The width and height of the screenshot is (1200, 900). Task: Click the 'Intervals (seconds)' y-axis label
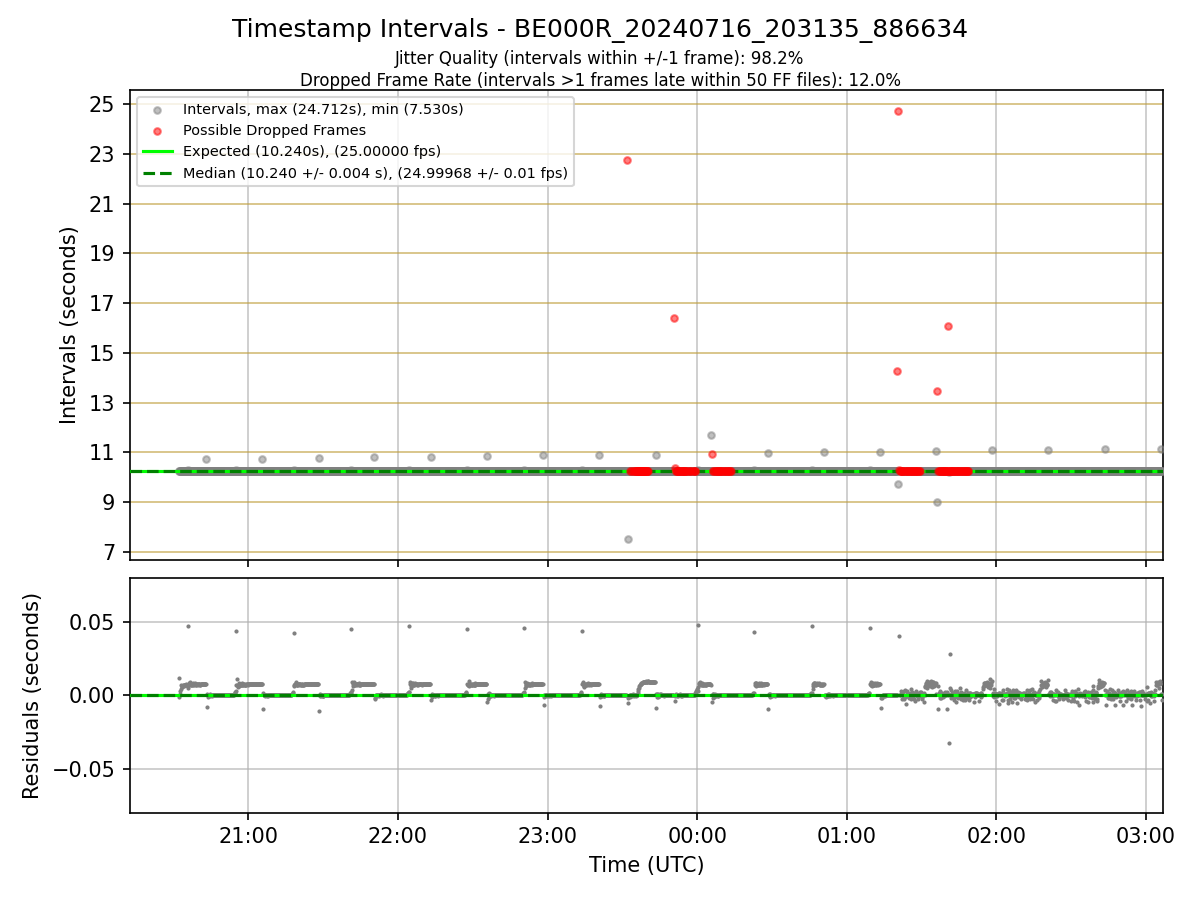point(68,325)
